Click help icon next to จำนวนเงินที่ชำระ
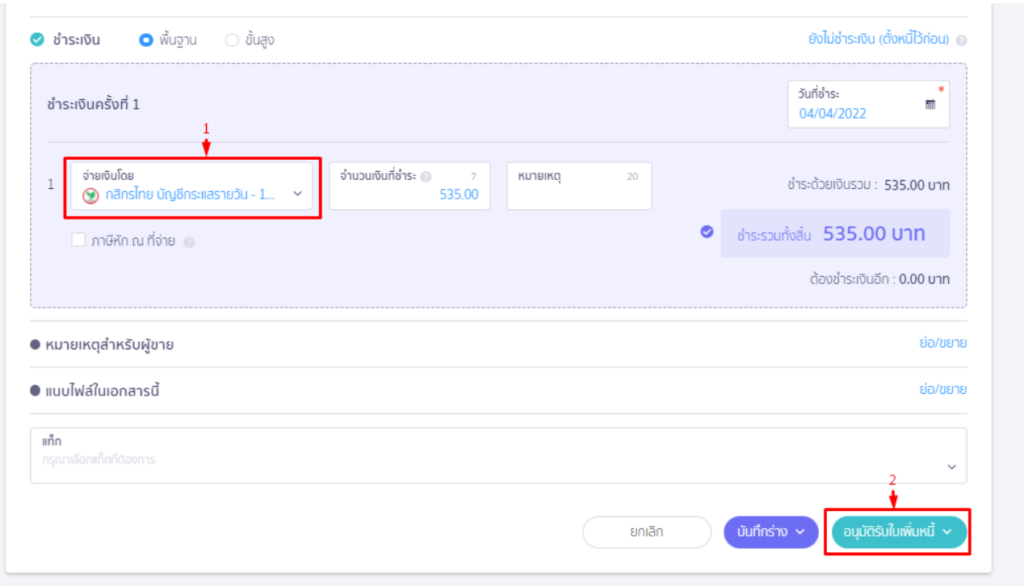Image resolution: width=1024 pixels, height=586 pixels. coord(426,176)
